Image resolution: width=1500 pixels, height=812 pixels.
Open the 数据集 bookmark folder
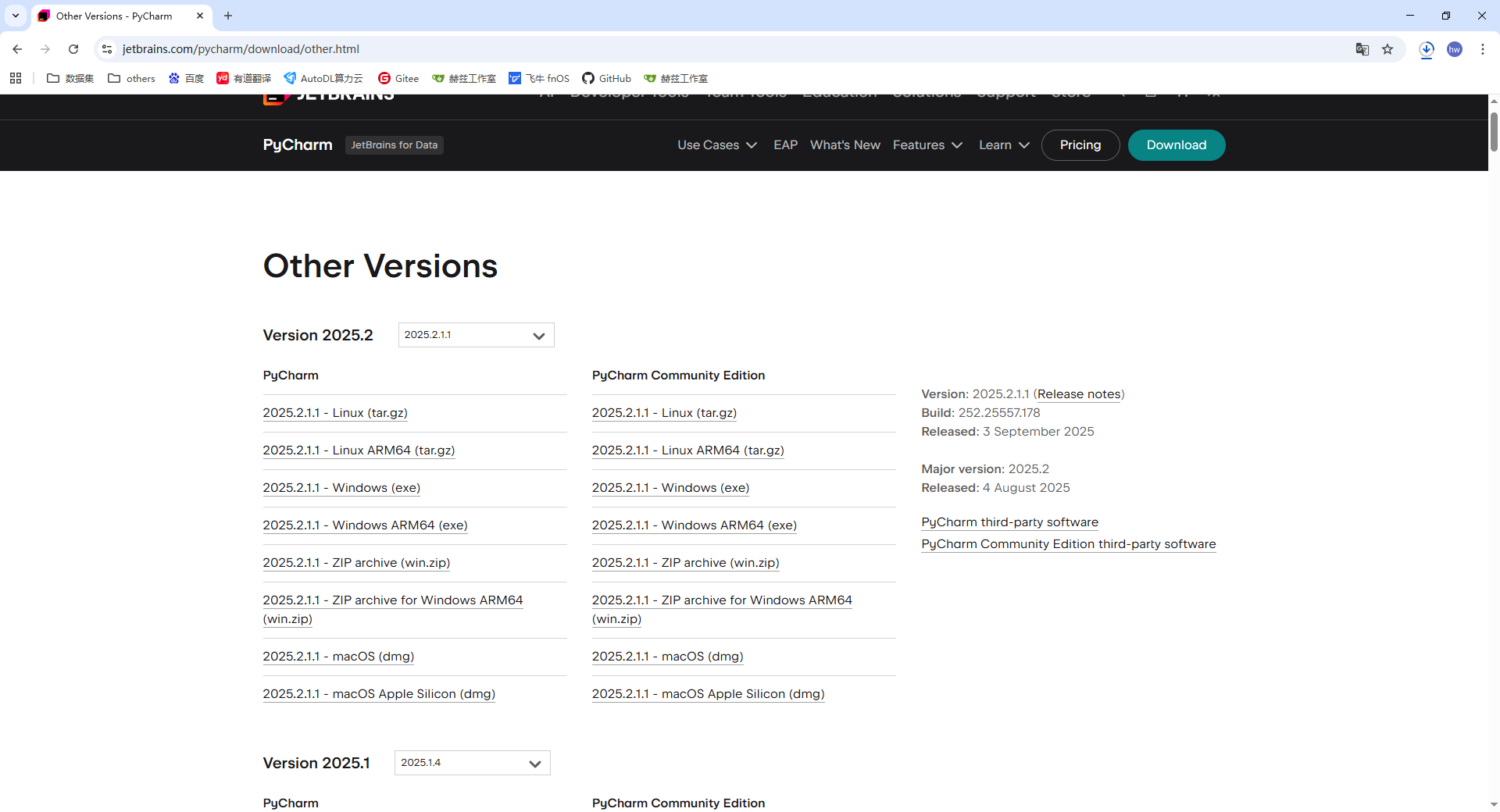[70, 78]
